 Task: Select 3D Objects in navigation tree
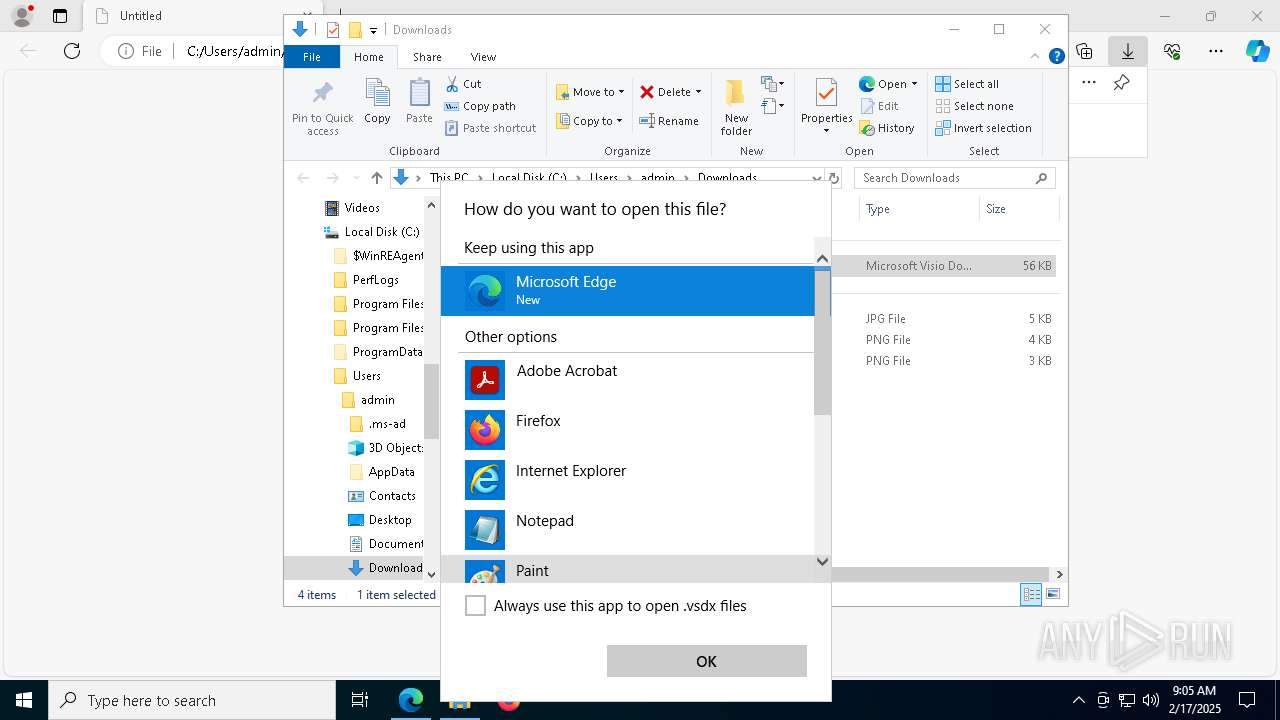(386, 448)
